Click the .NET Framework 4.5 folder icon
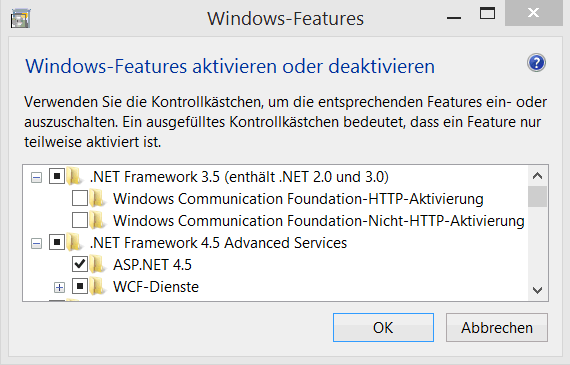The height and width of the screenshot is (365, 570). [x=75, y=242]
